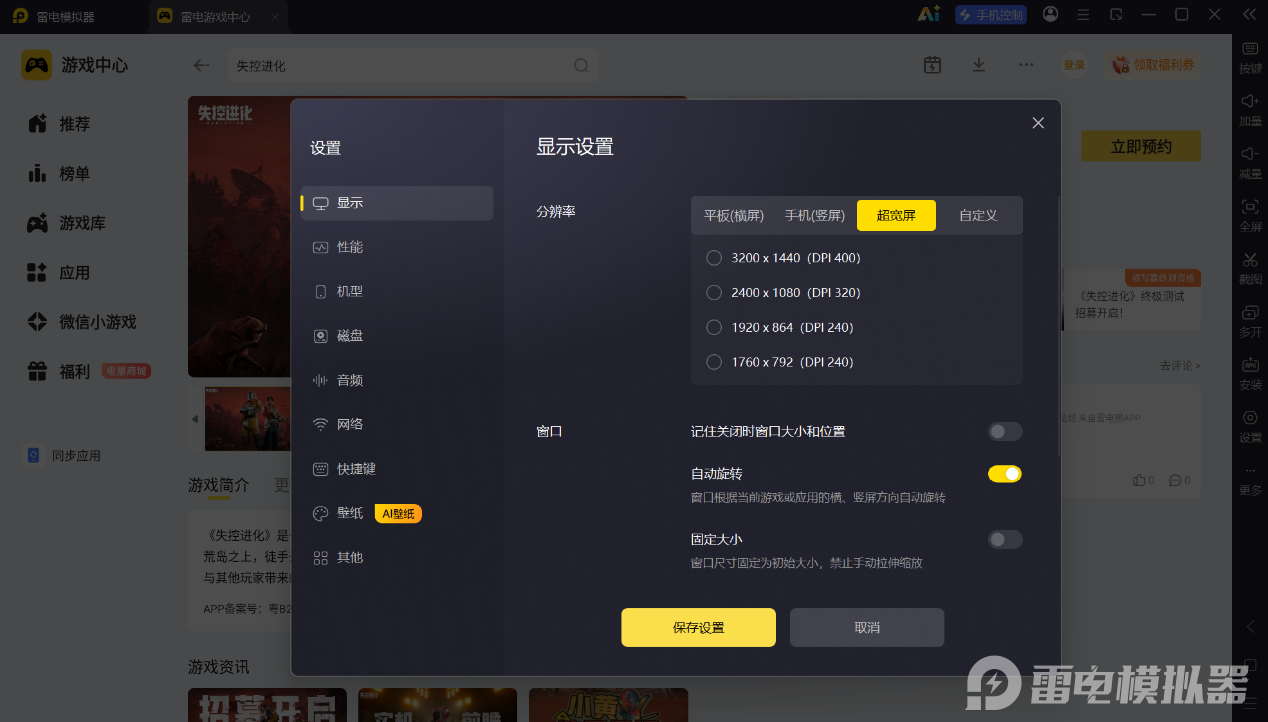Open 手机控制 phone control
This screenshot has height=722, width=1268.
(991, 15)
